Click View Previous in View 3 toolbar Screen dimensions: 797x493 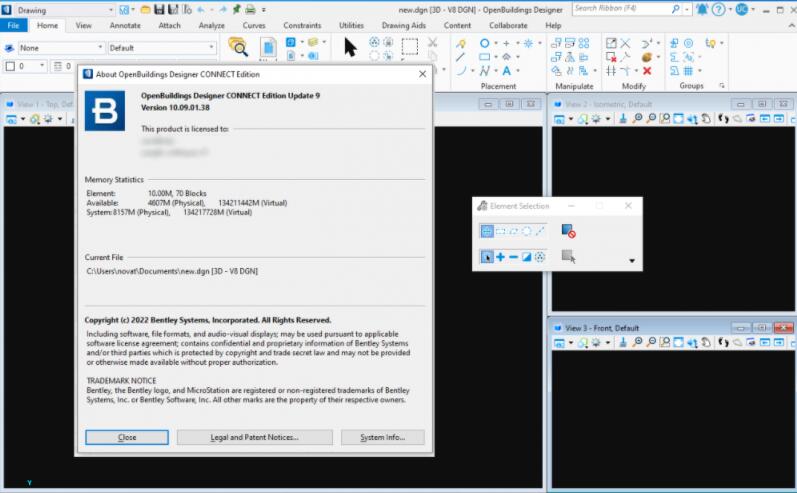click(x=764, y=342)
